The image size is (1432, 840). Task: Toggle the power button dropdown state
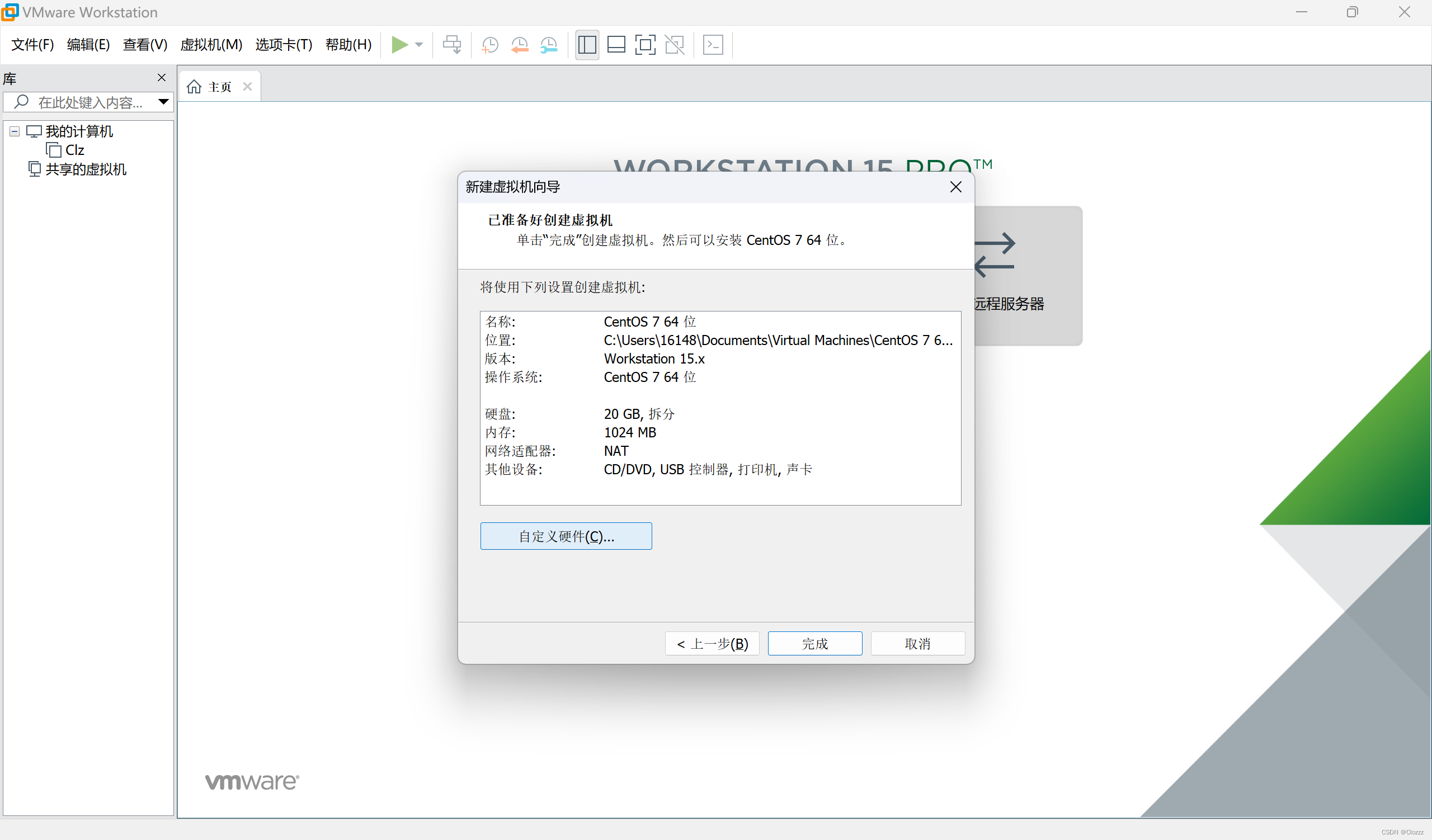coord(419,45)
